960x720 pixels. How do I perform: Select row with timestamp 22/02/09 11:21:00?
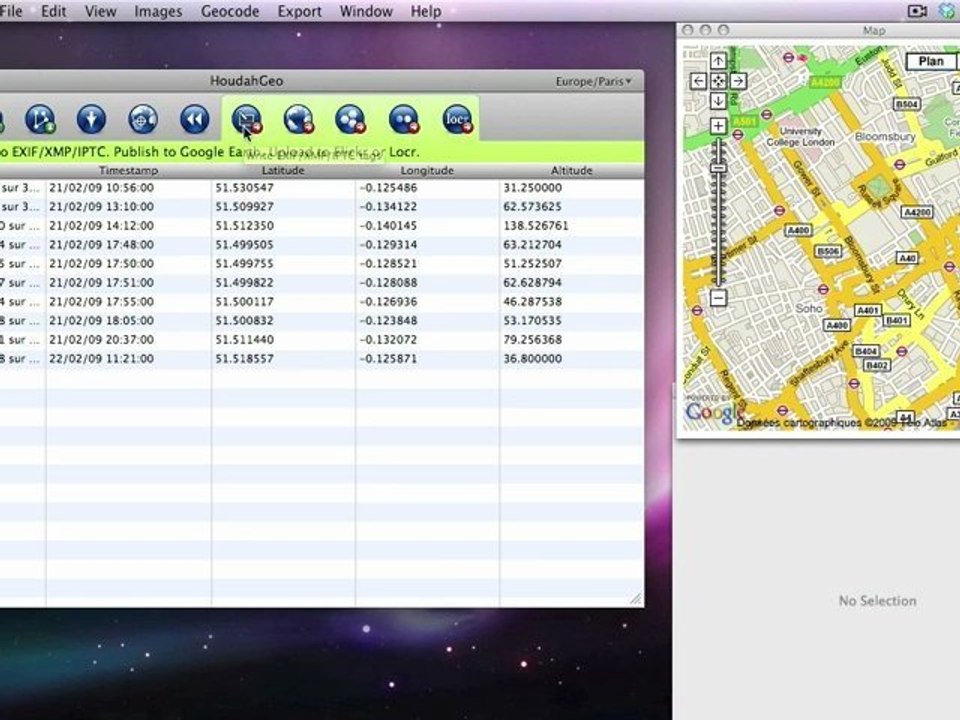click(321, 359)
